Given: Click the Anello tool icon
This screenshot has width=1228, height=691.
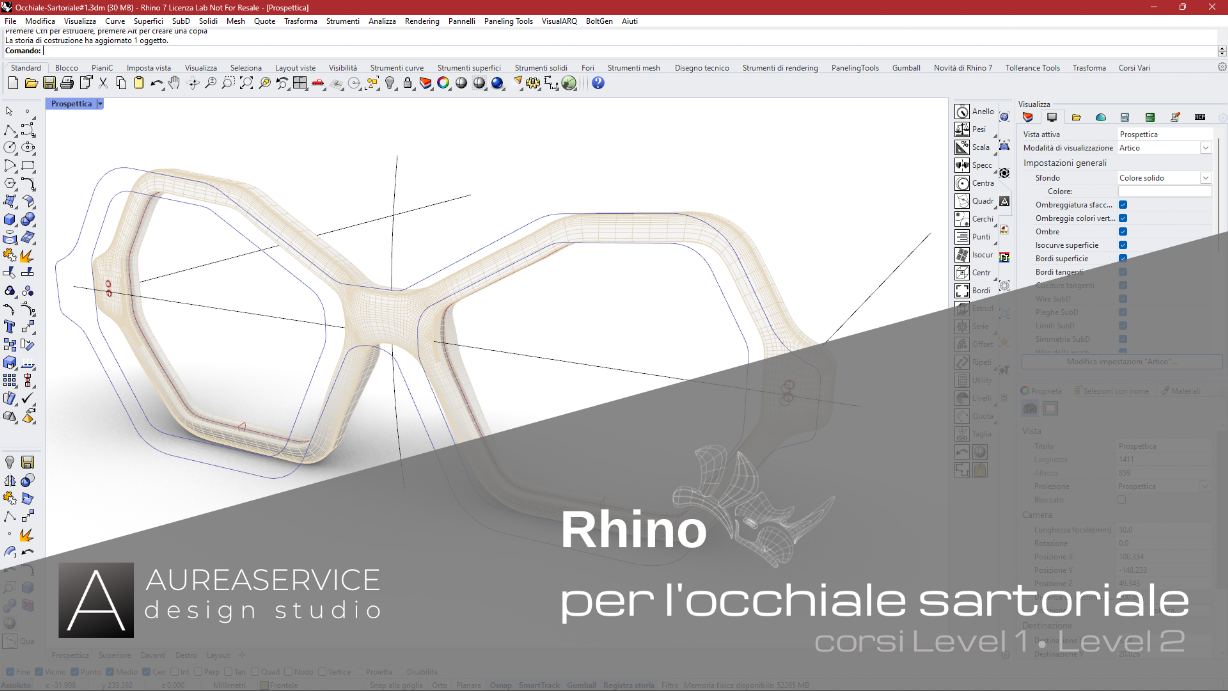Looking at the screenshot, I should pos(962,112).
